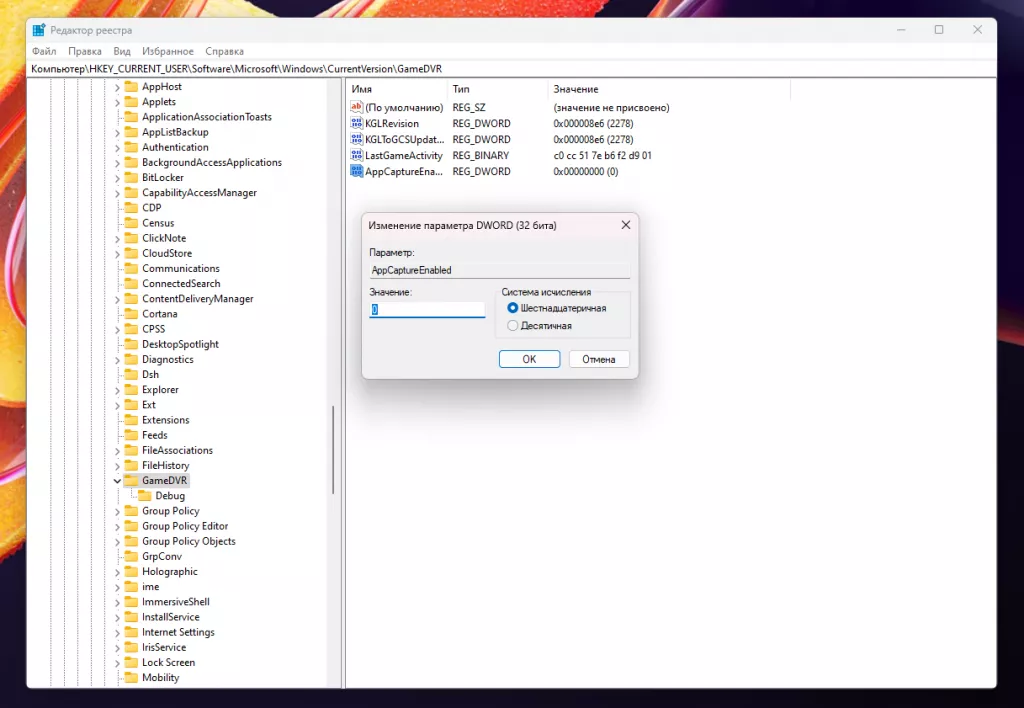Screen dimensions: 1024x708
Task: Click the Feeds folder icon
Action: tap(131, 434)
